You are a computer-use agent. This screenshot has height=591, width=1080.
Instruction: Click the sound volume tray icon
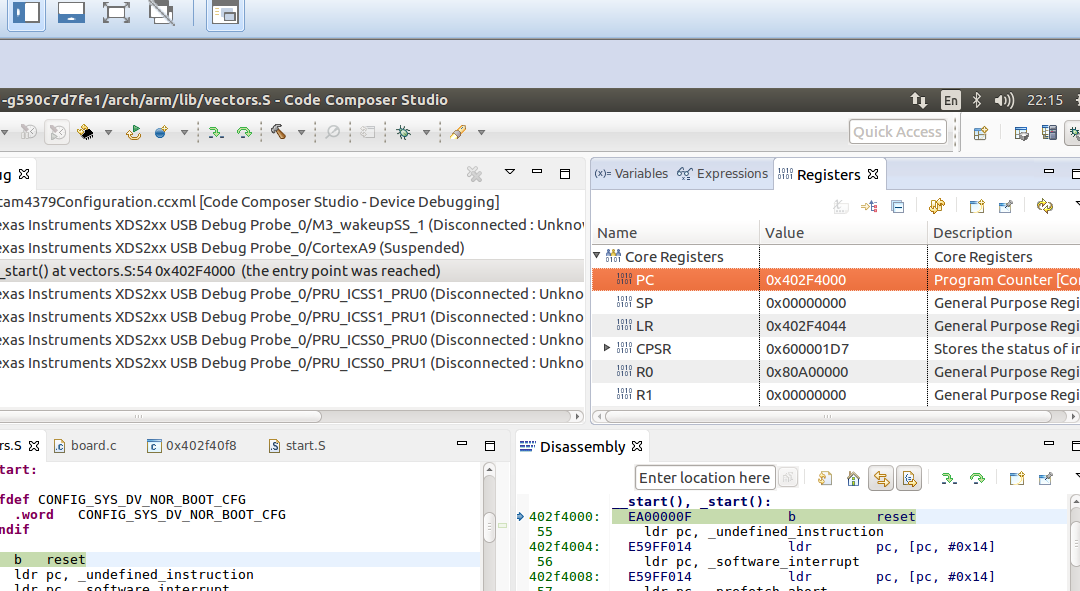pos(1004,101)
